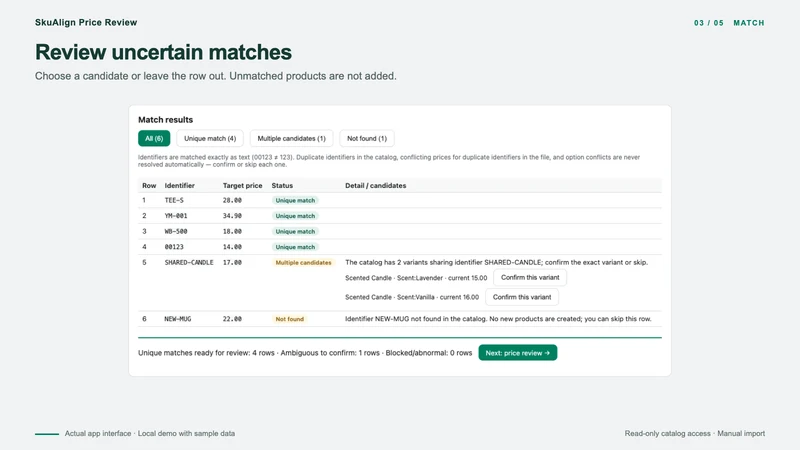Click the Not found status badge

coord(289,319)
